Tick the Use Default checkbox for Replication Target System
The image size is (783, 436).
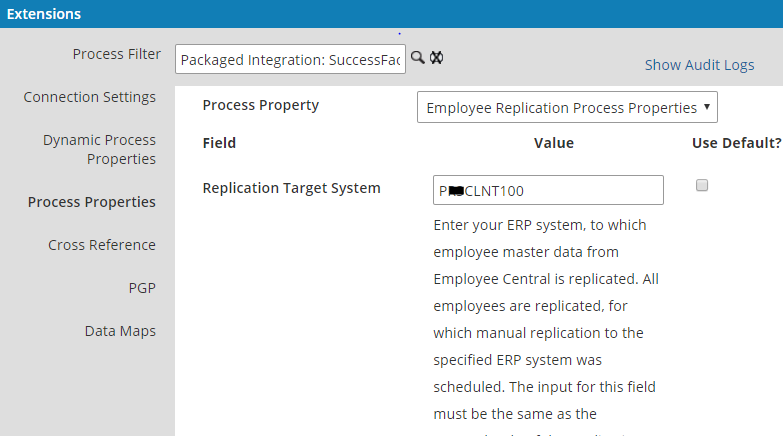point(702,185)
